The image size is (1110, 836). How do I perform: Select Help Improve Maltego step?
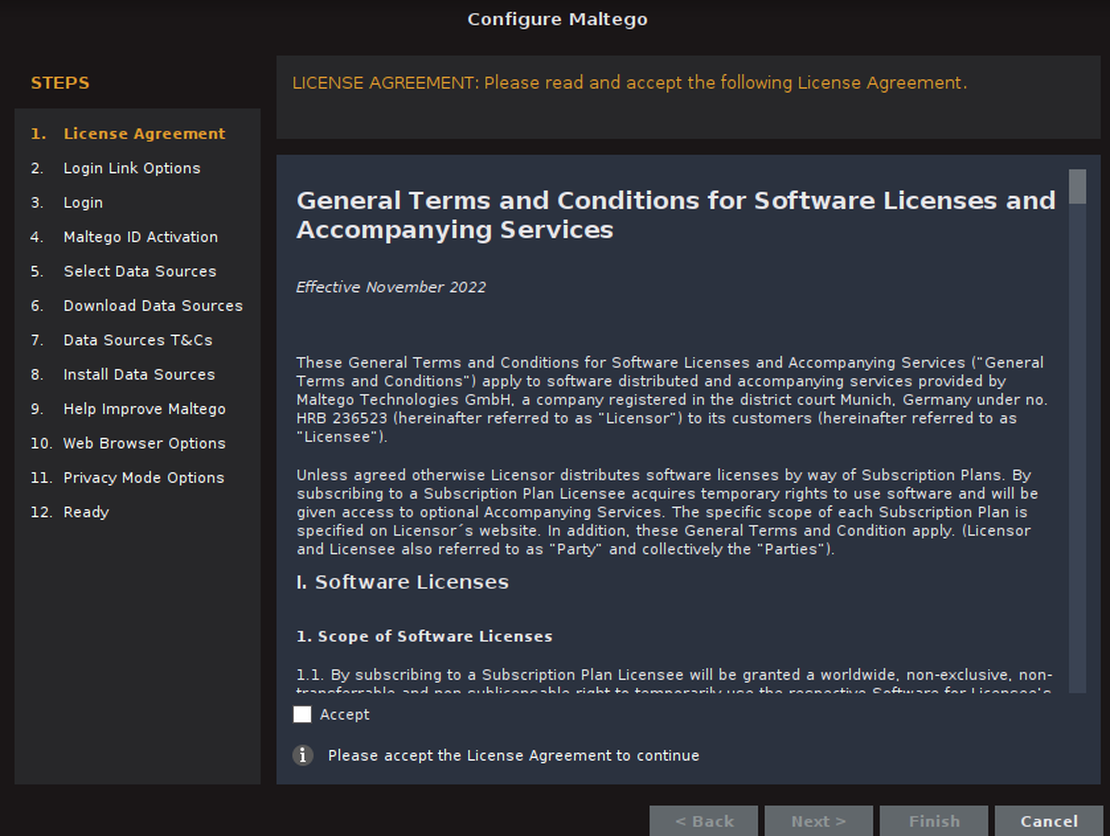[x=144, y=409]
